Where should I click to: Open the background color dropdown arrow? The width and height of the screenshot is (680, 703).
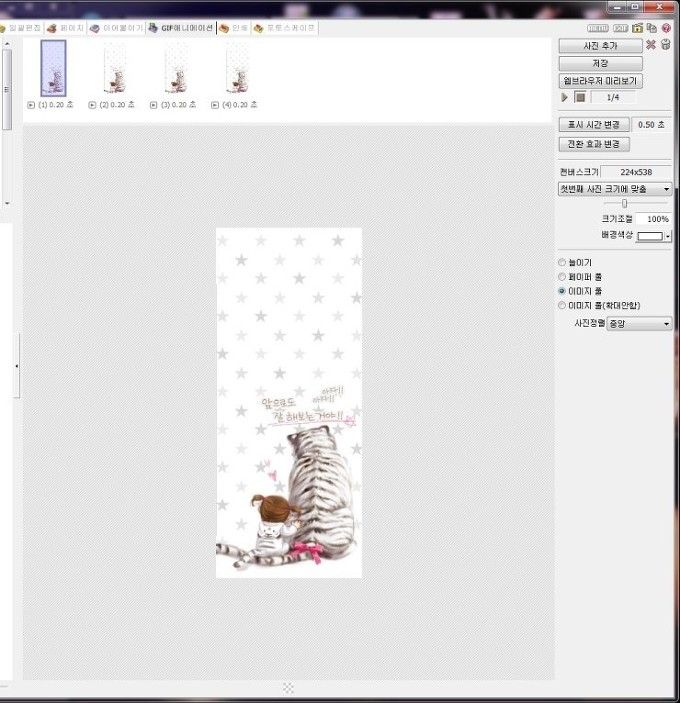[668, 236]
